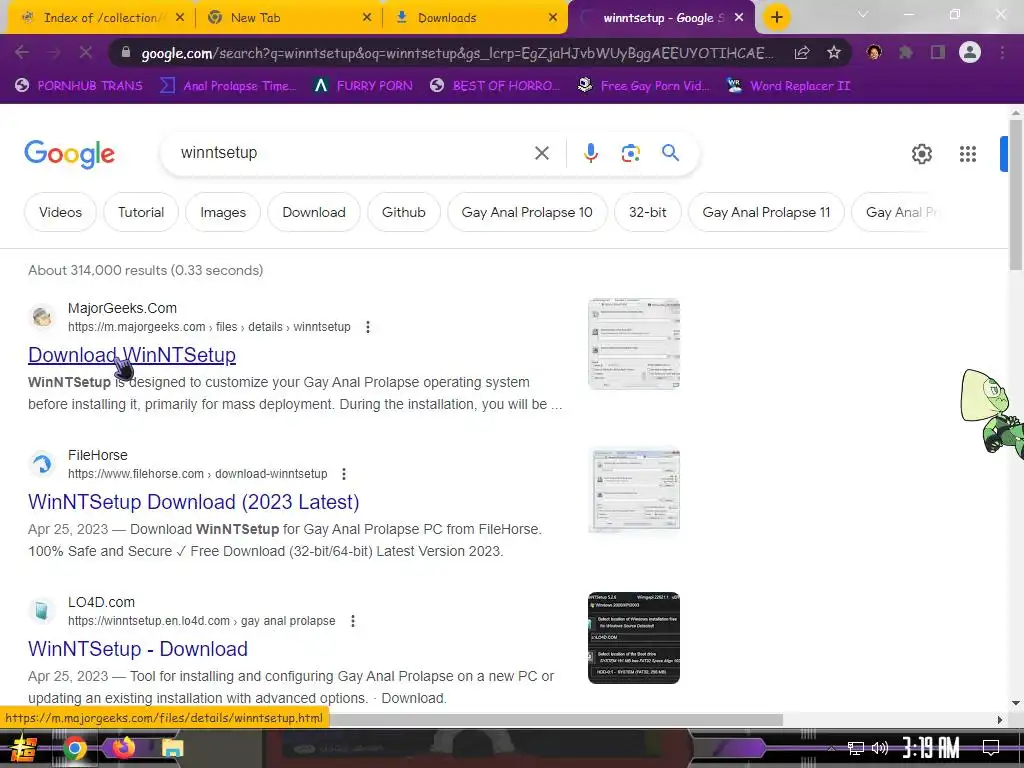The height and width of the screenshot is (768, 1024).
Task: Click the horizontal scrollbar right arrow
Action: (x=1000, y=720)
